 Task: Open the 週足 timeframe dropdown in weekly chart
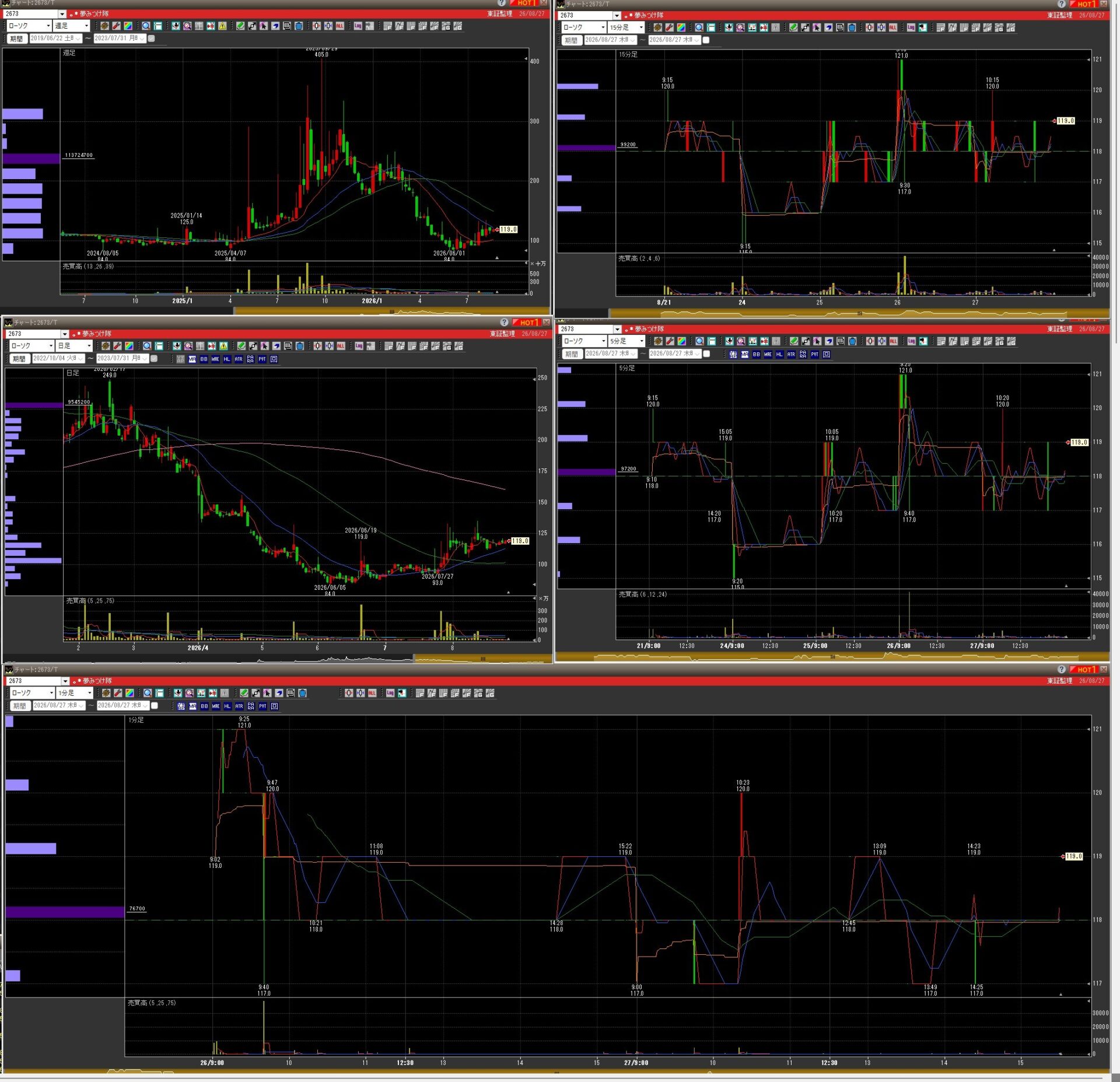point(71,26)
